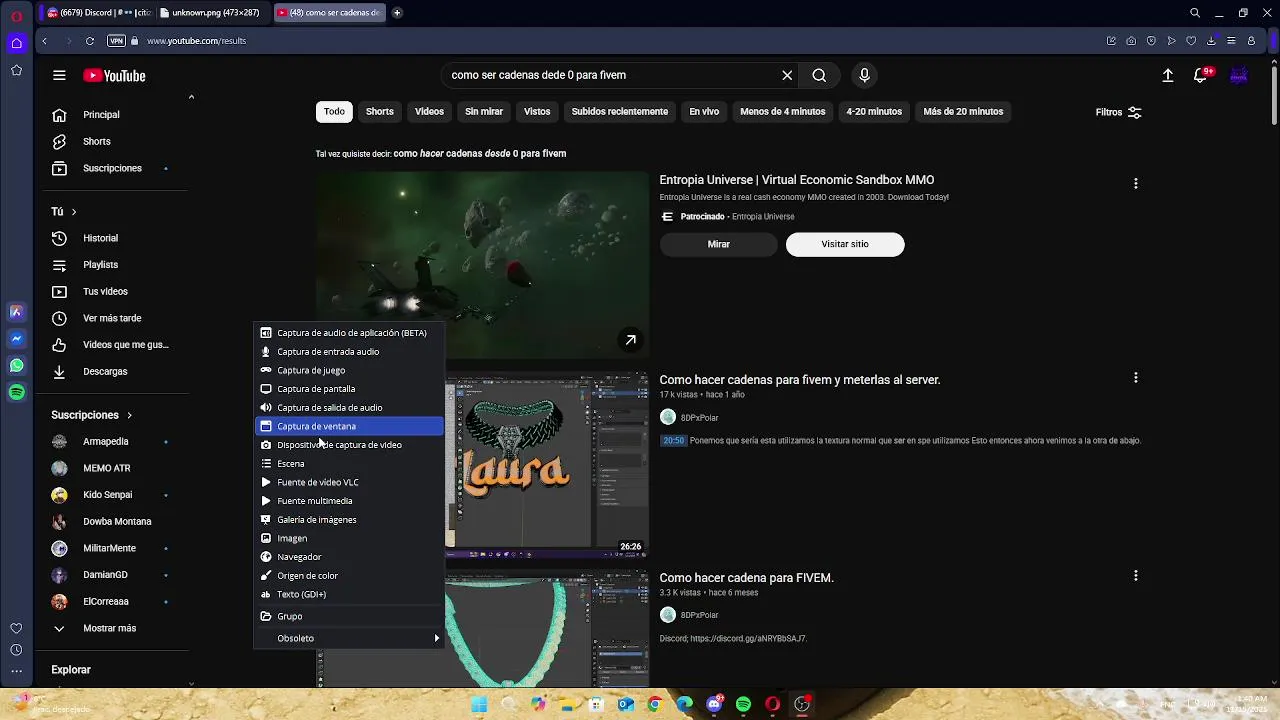Open YouTube notifications bell
Viewport: 1280px width, 720px height.
click(x=1201, y=75)
